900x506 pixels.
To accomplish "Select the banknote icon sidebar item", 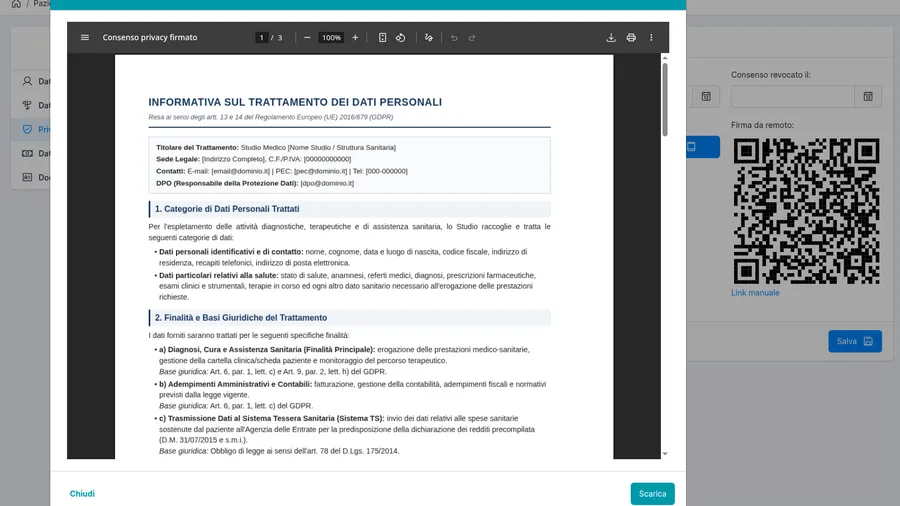I will (x=30, y=153).
